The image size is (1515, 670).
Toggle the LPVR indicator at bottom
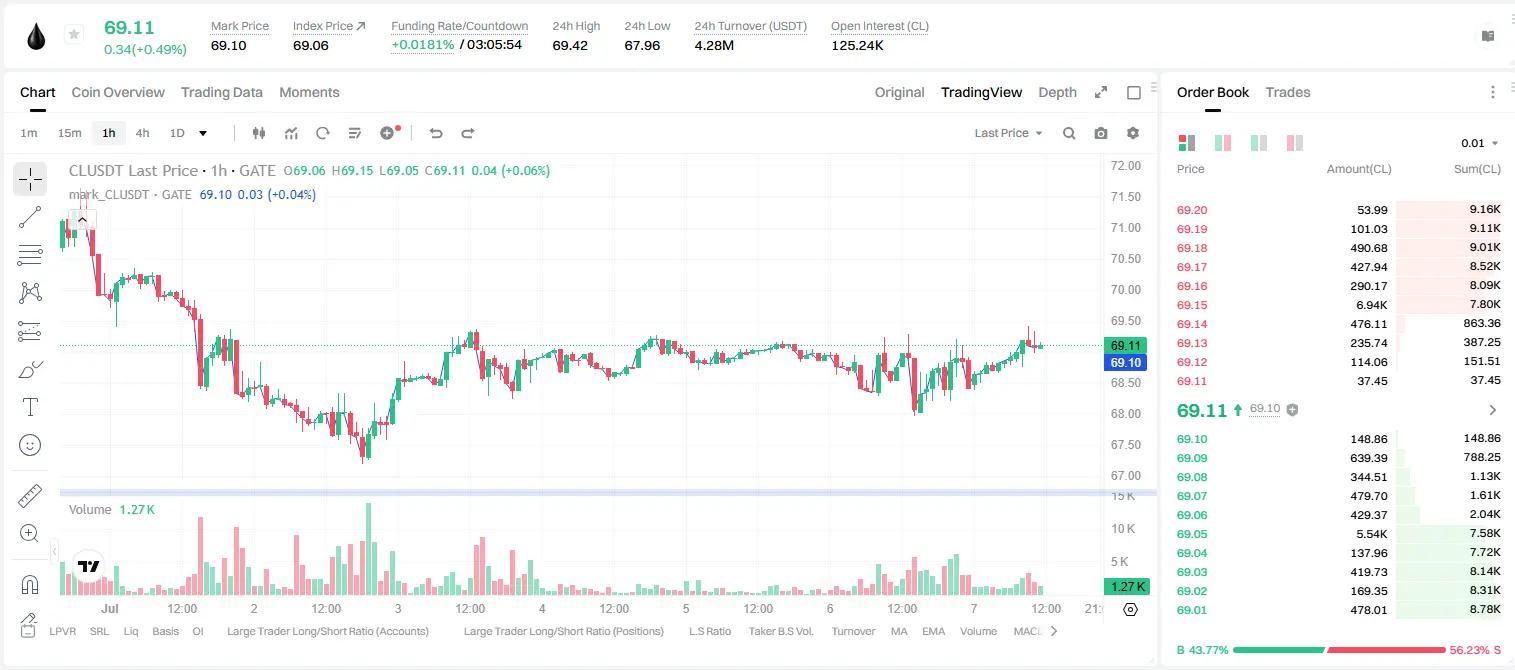click(x=63, y=631)
